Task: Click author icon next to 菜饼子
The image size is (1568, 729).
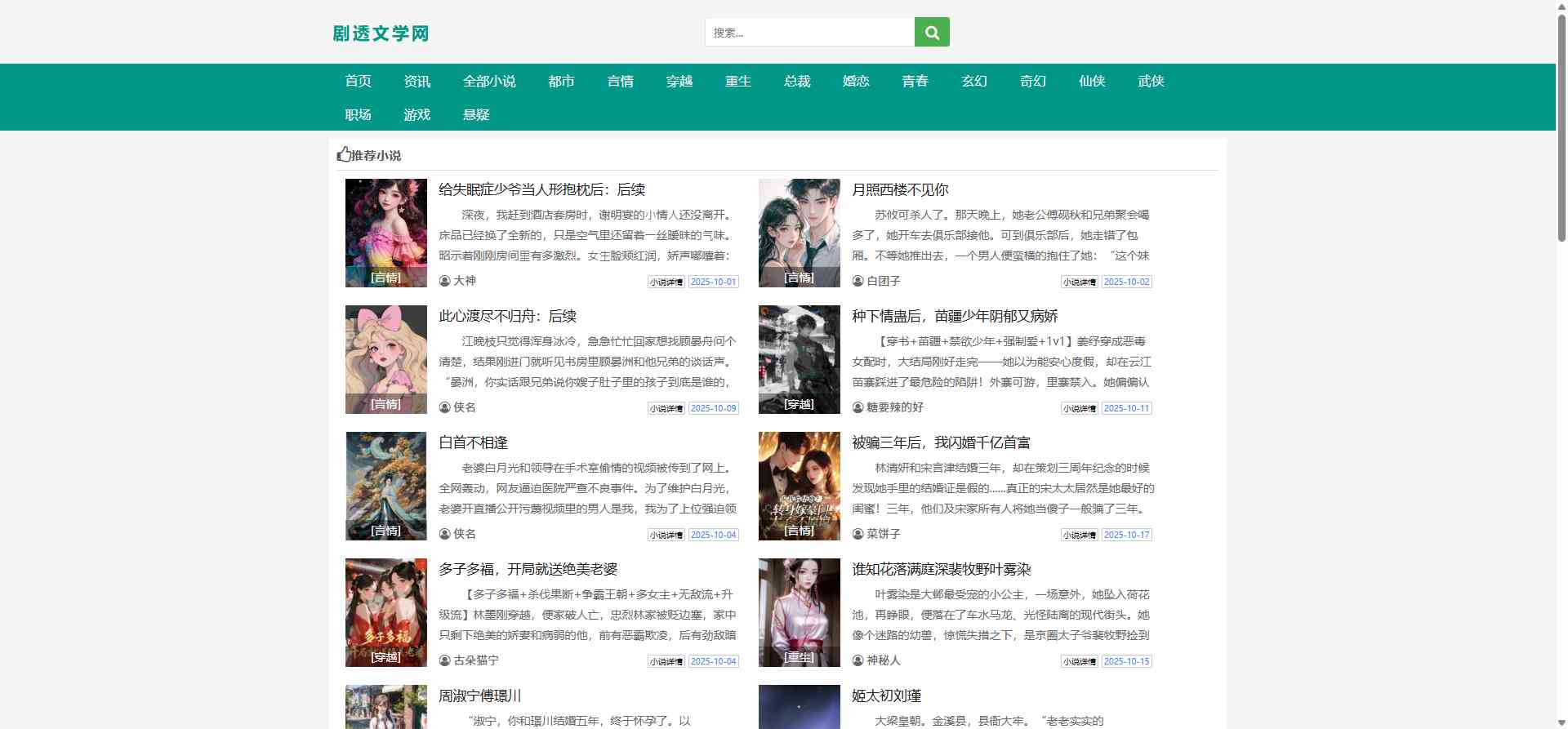Action: [857, 534]
